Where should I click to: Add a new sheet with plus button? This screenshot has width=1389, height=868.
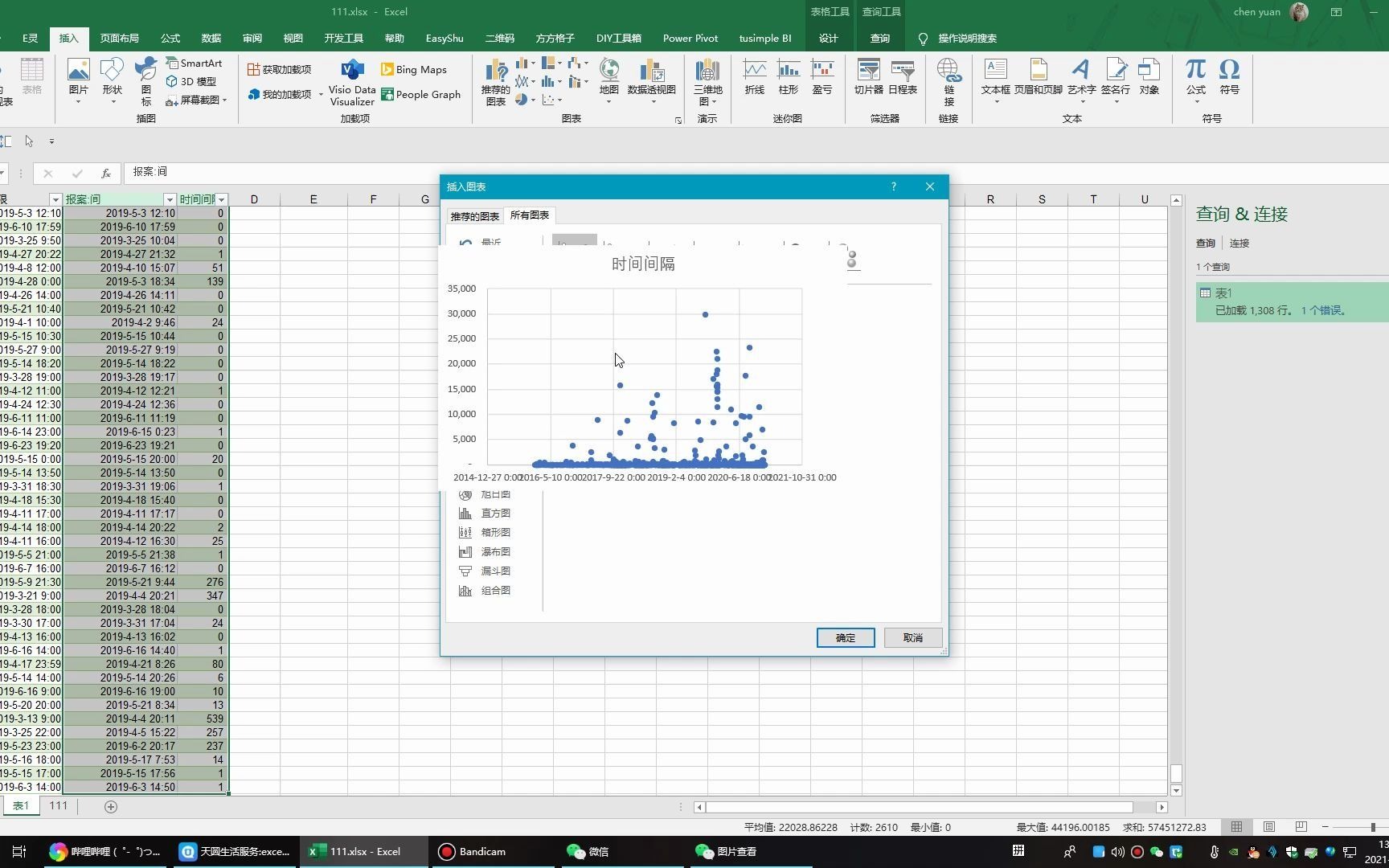111,807
